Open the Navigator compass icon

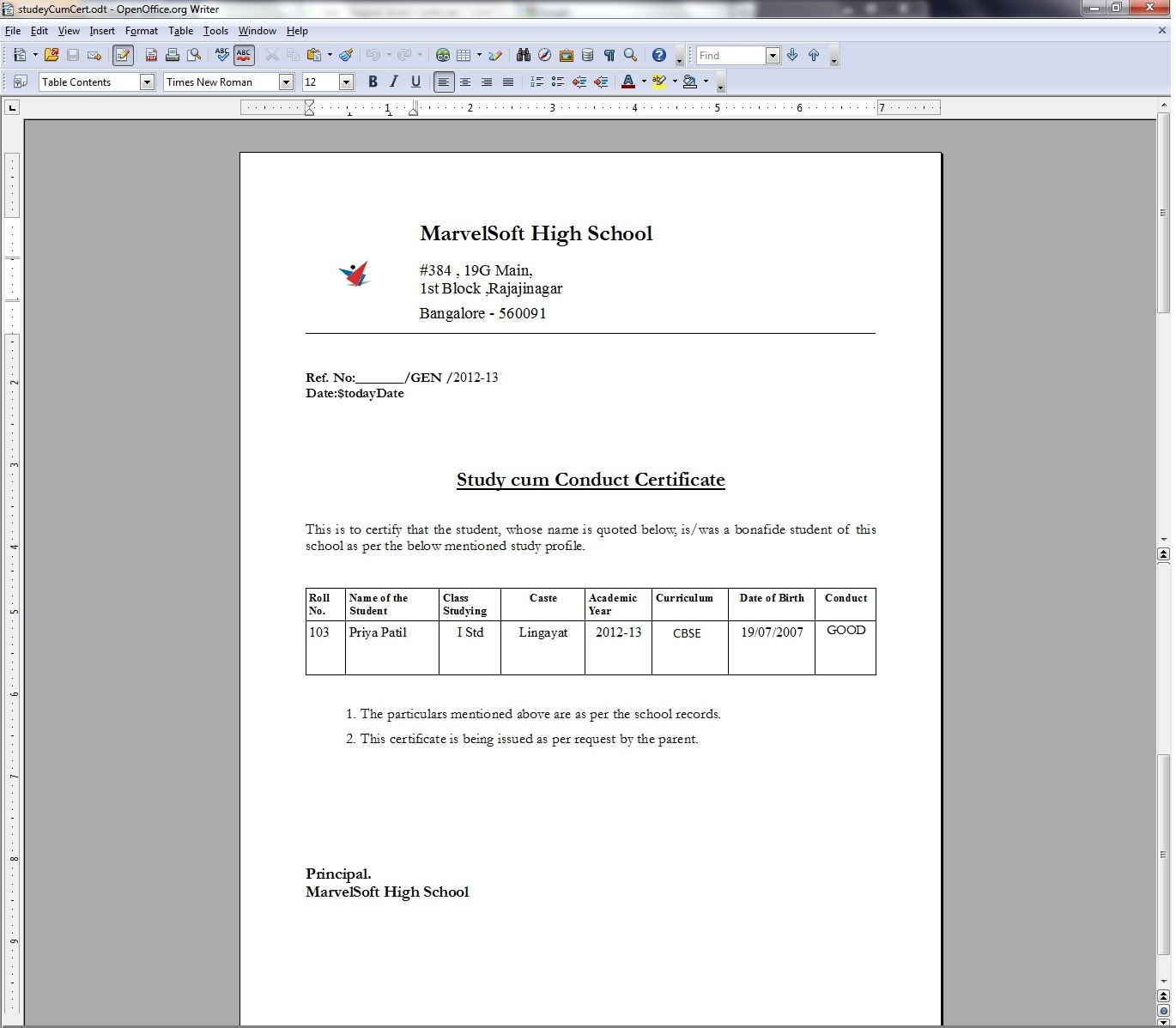544,56
